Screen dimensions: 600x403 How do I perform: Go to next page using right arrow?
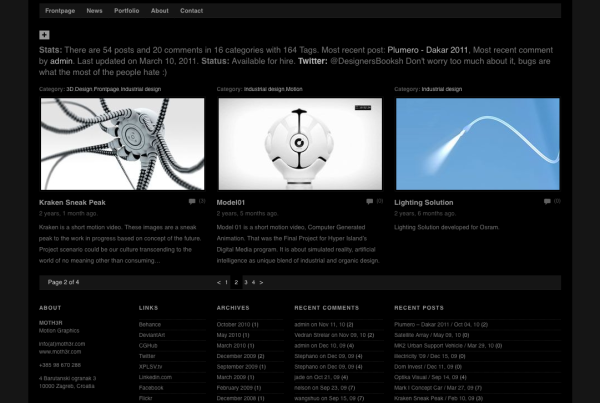click(261, 283)
